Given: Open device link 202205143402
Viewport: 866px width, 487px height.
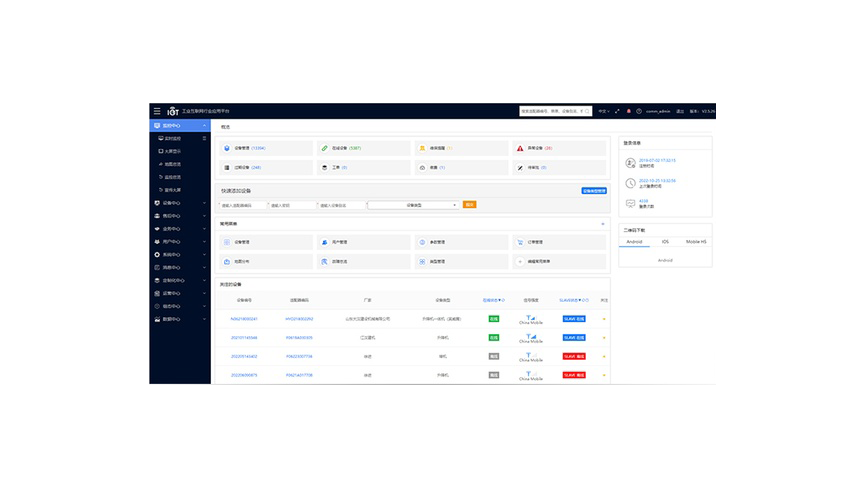Looking at the screenshot, I should 244,356.
